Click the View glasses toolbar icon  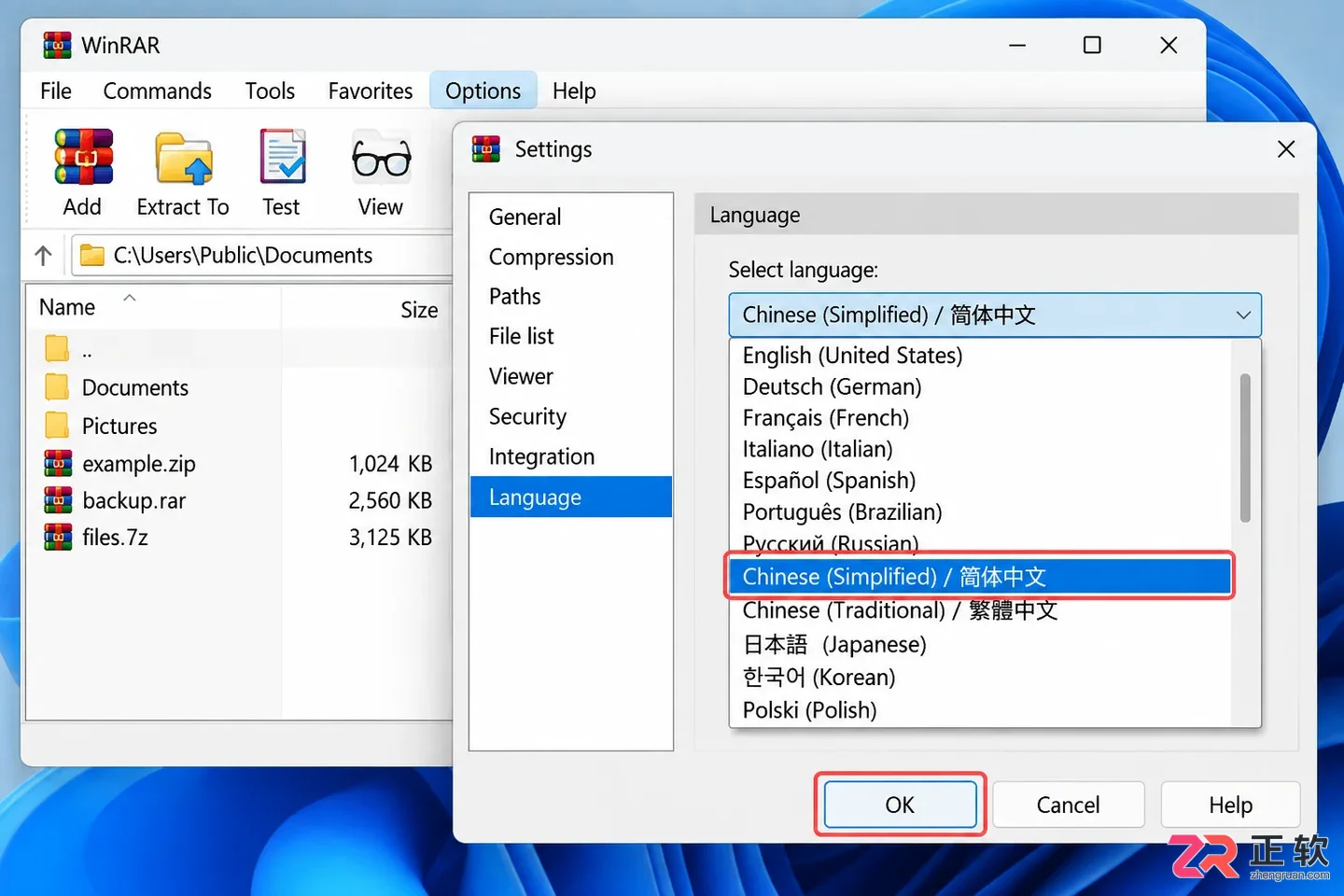[381, 158]
